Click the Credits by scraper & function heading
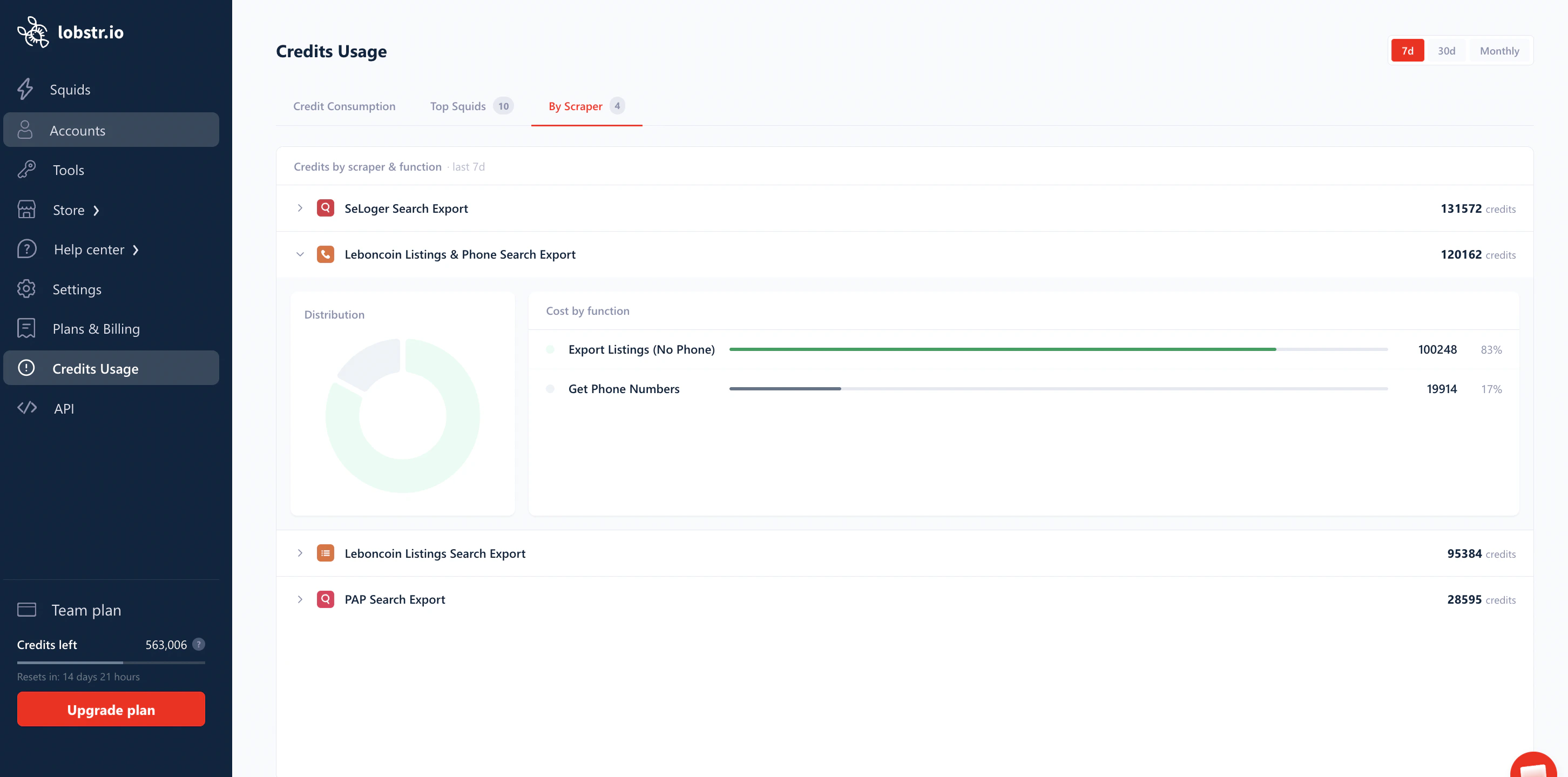The width and height of the screenshot is (1568, 777). click(367, 166)
